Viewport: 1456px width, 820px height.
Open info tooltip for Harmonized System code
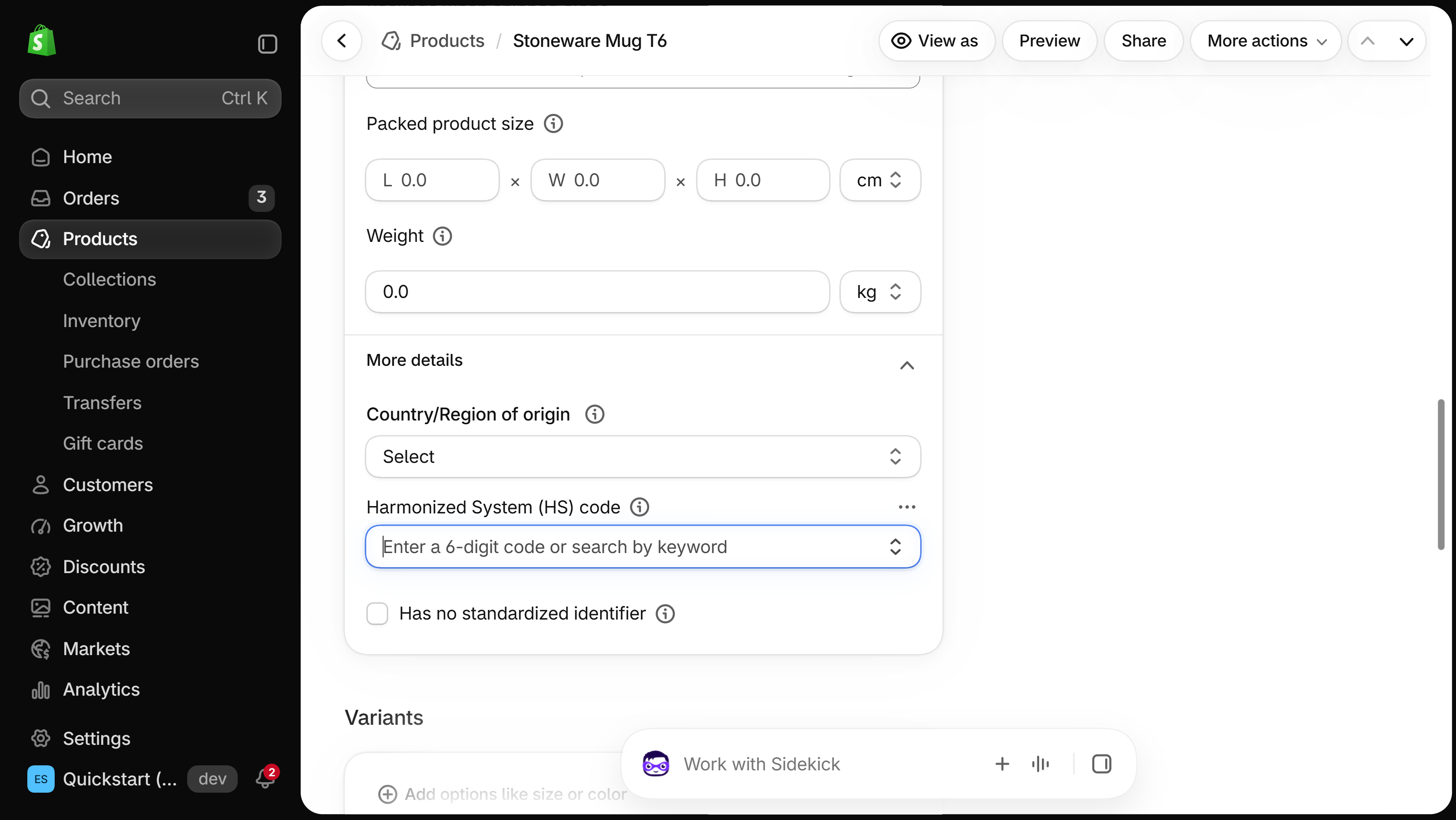click(x=640, y=507)
